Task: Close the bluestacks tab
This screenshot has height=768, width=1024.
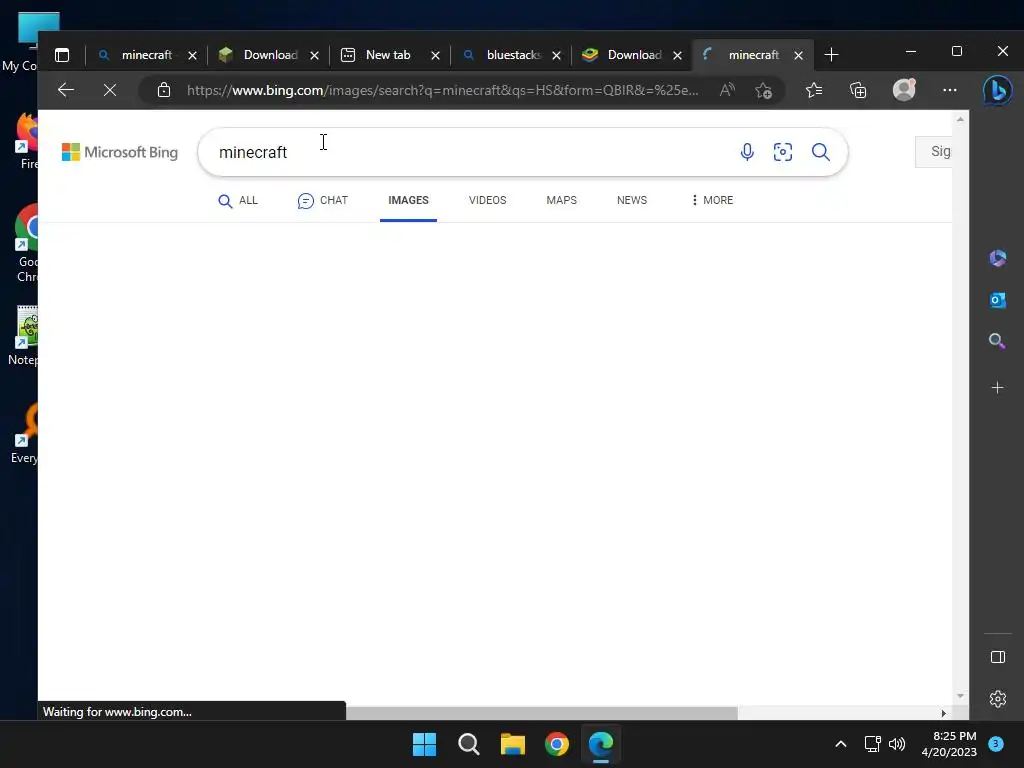Action: [556, 56]
